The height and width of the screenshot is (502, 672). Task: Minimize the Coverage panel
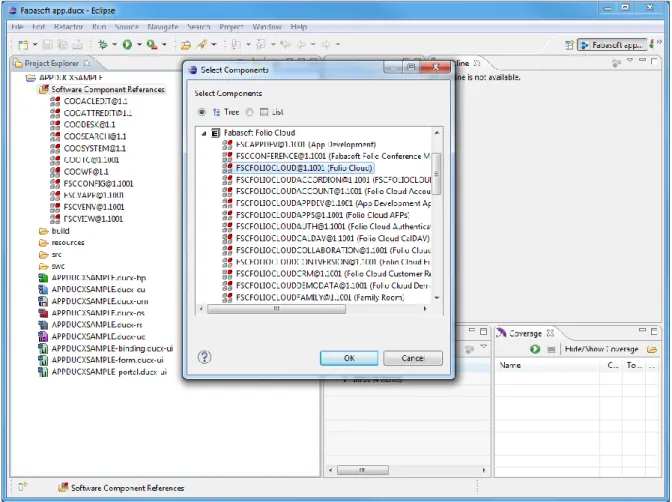coord(642,330)
